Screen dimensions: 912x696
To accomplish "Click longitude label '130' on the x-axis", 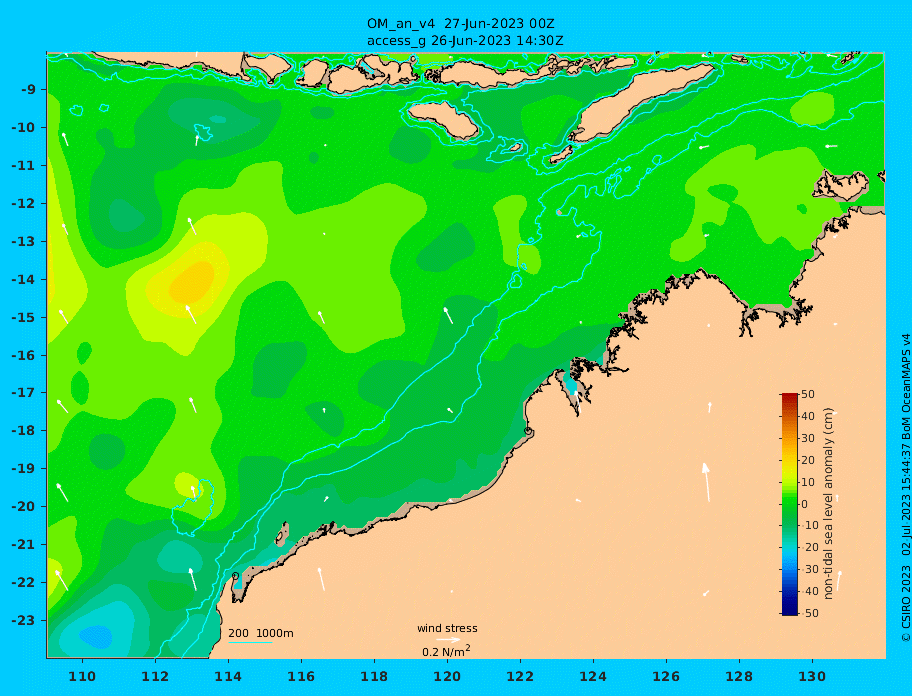I will tap(812, 676).
